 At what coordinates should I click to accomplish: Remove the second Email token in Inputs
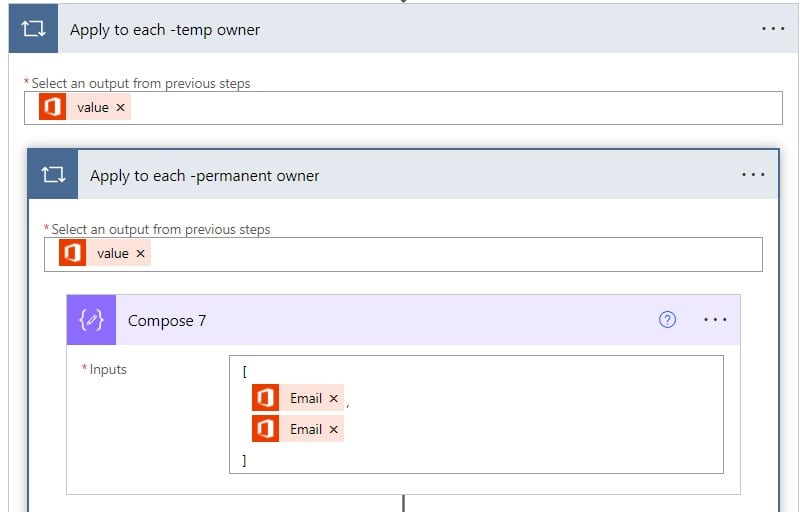coord(334,429)
